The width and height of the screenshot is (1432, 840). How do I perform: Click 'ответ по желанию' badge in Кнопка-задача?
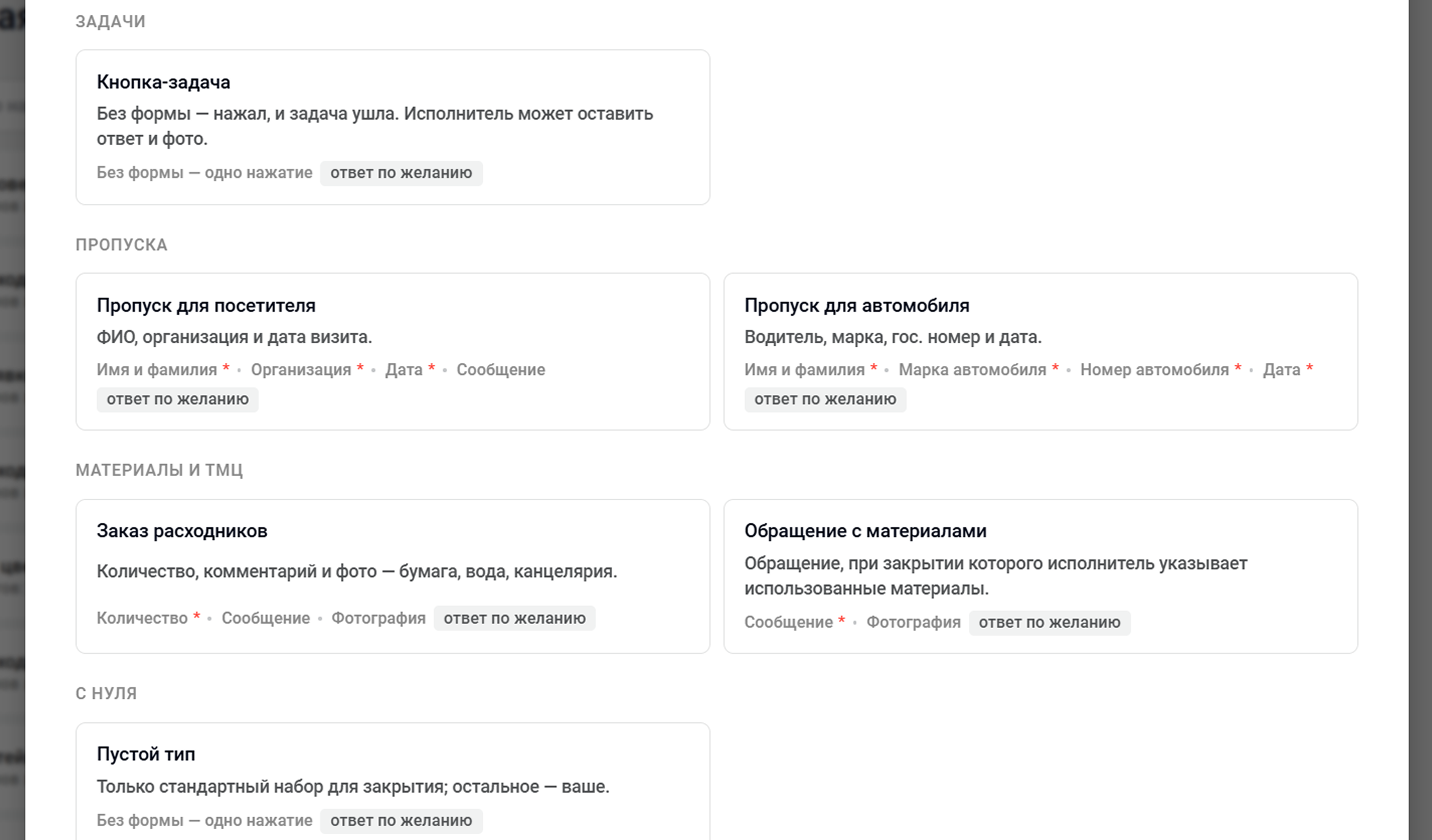[x=401, y=173]
